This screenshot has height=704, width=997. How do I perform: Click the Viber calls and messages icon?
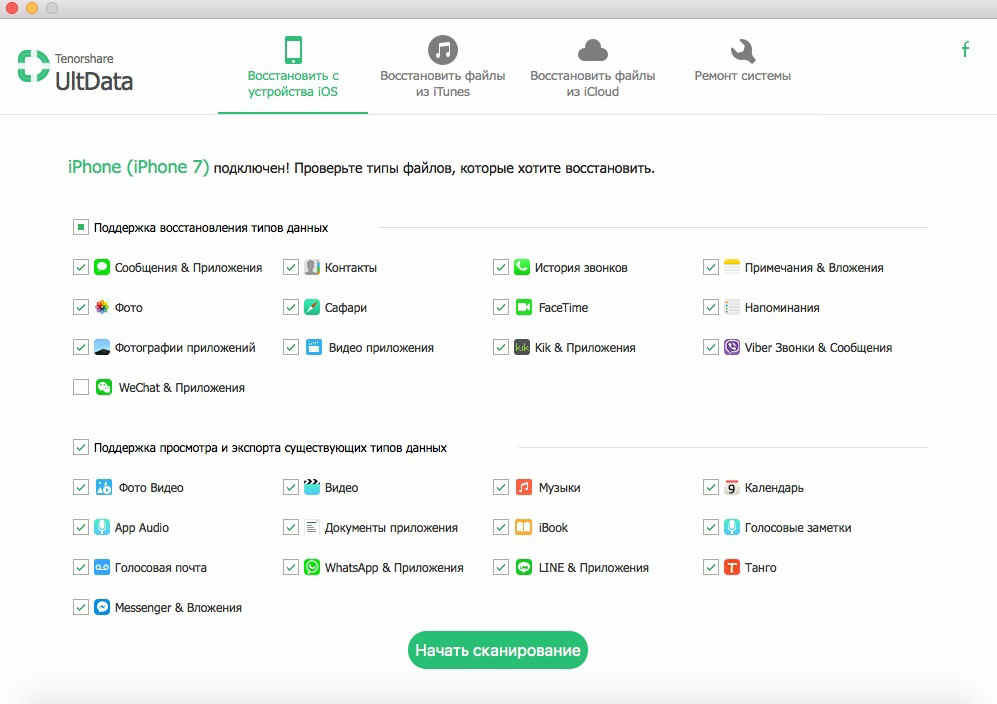[x=732, y=348]
